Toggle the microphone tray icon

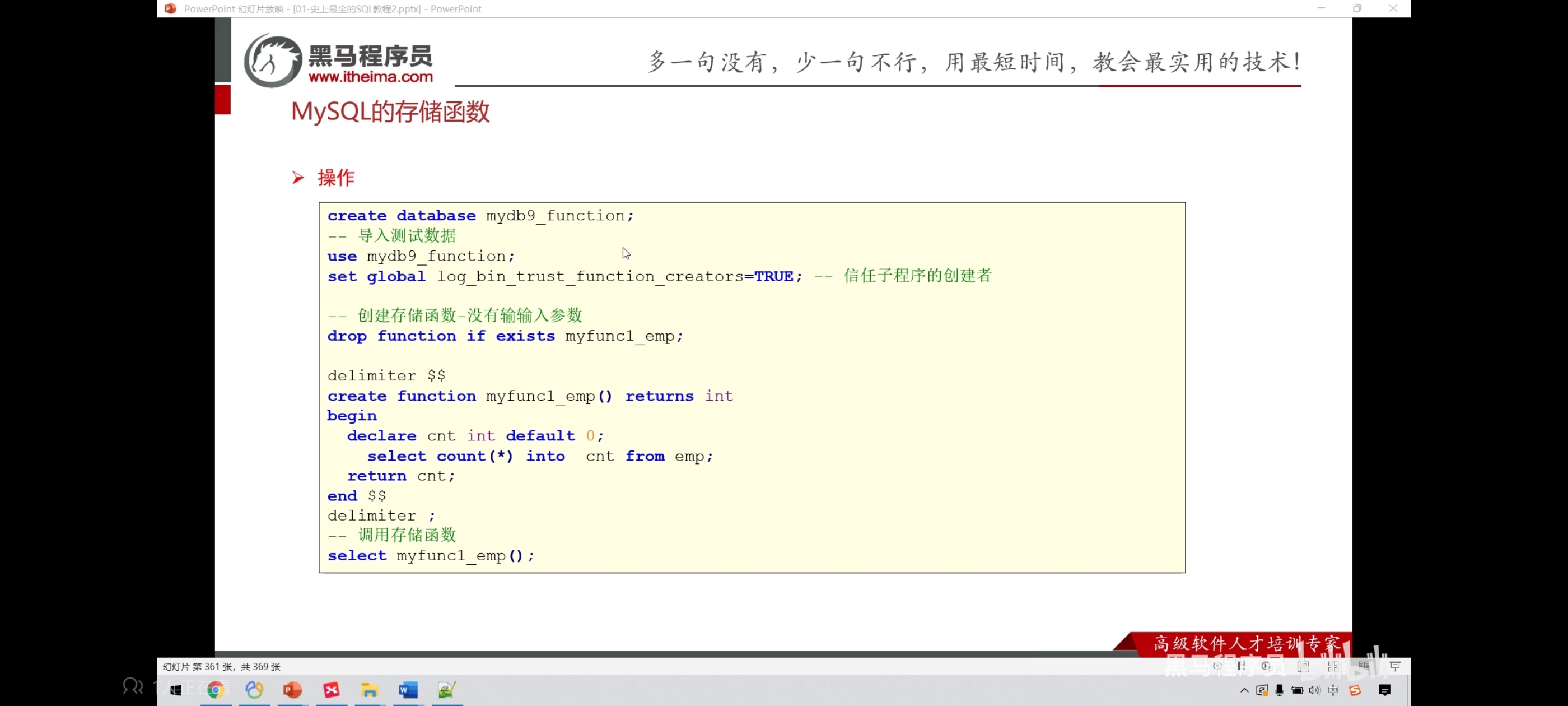[1280, 690]
